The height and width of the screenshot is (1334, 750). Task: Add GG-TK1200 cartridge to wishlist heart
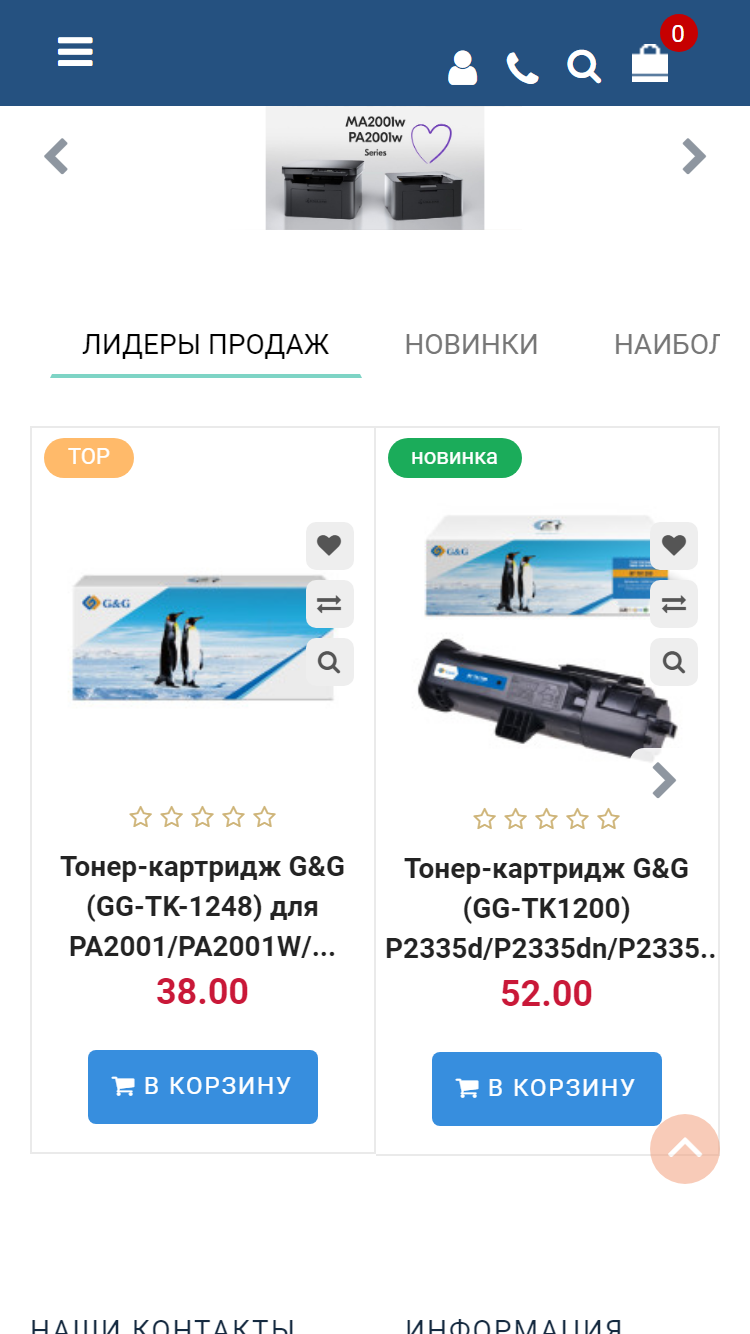click(674, 546)
